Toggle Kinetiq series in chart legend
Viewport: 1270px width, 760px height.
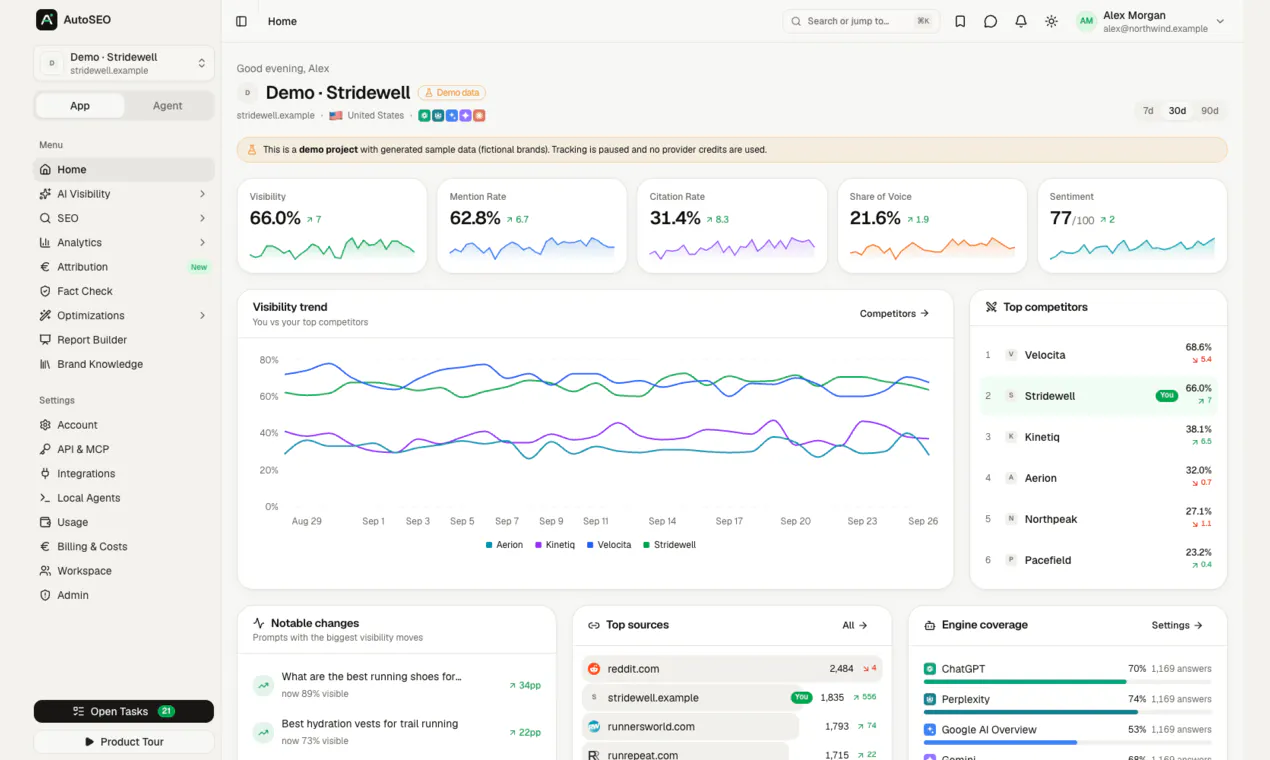pyautogui.click(x=555, y=545)
